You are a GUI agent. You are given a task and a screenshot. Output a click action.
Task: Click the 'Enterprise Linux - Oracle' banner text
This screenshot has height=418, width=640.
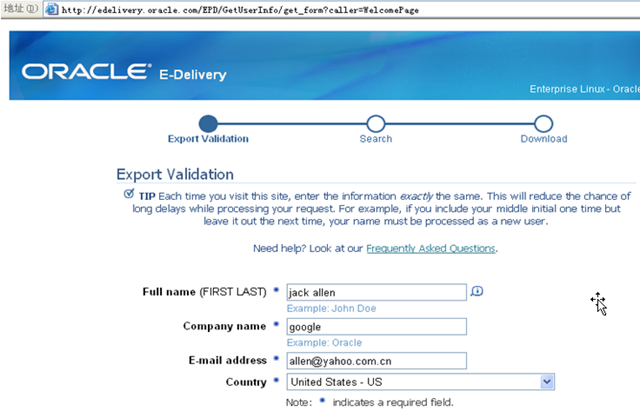tap(584, 89)
